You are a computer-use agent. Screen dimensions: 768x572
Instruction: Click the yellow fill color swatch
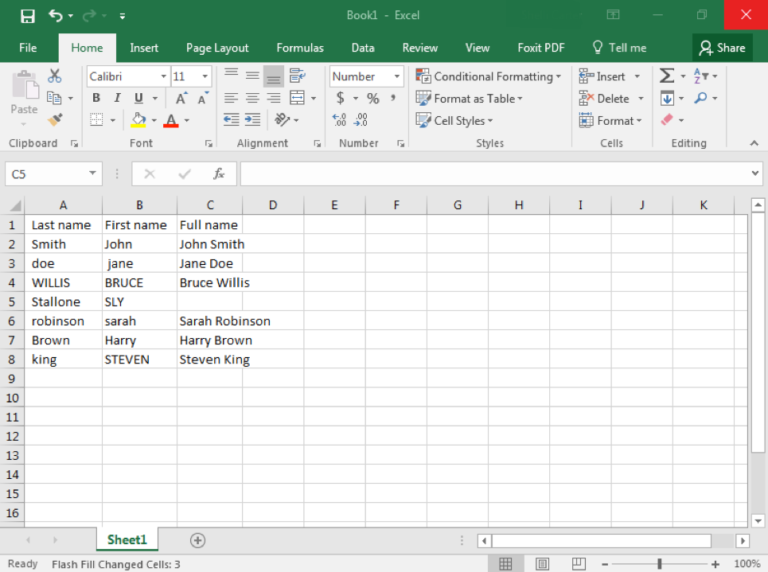pyautogui.click(x=139, y=120)
